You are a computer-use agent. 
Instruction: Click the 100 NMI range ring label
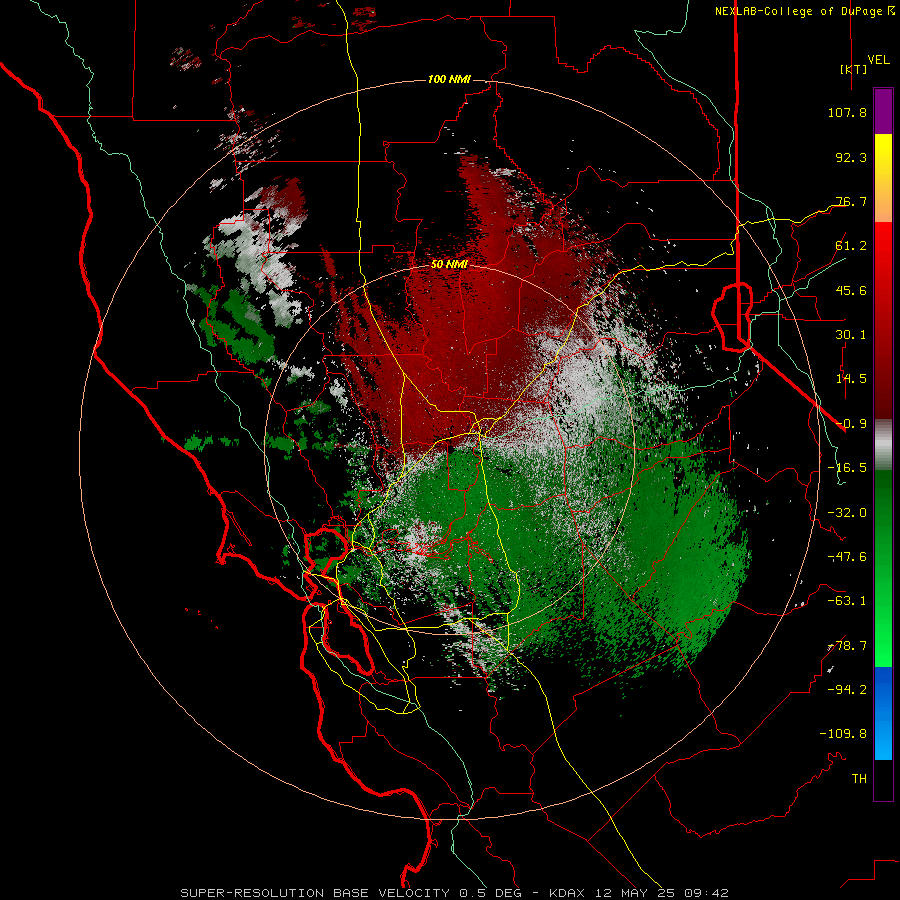[449, 79]
